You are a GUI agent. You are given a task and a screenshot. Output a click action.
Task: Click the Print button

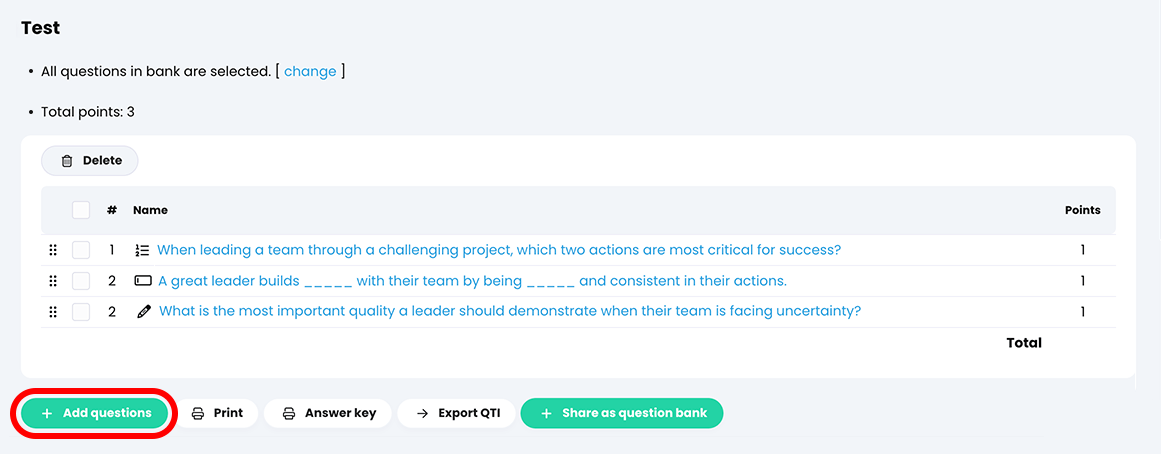coord(217,413)
